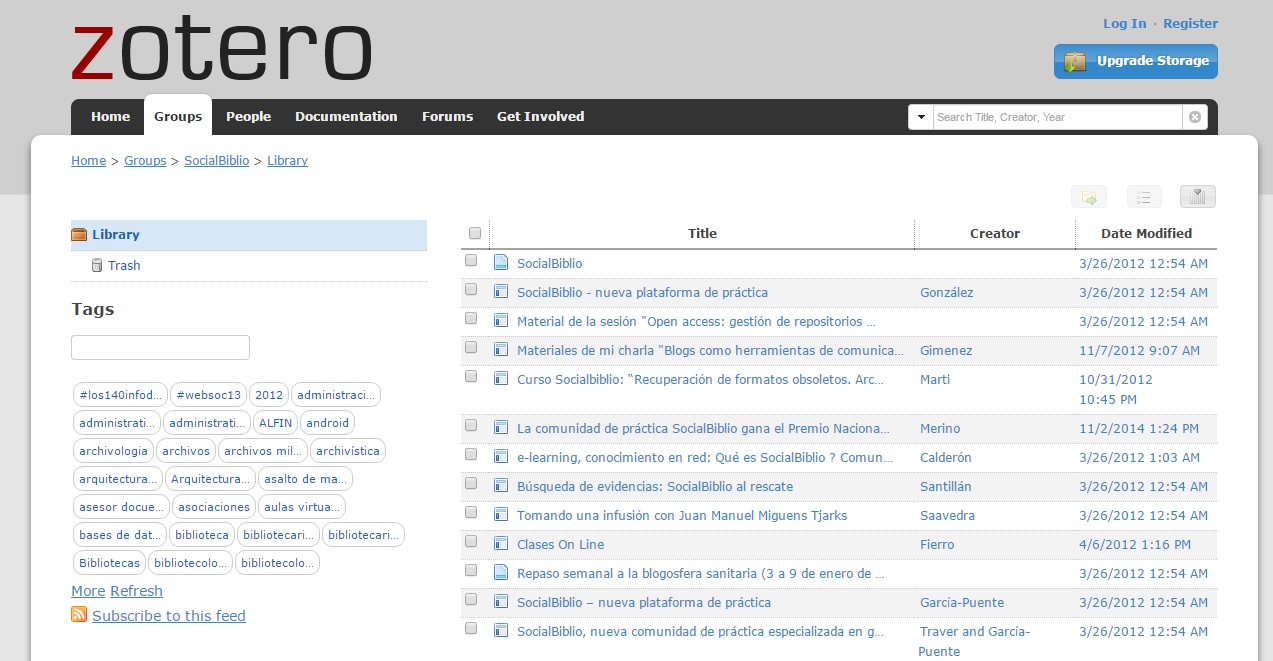1273x661 pixels.
Task: Click item icon for Clases On Line row
Action: (501, 544)
